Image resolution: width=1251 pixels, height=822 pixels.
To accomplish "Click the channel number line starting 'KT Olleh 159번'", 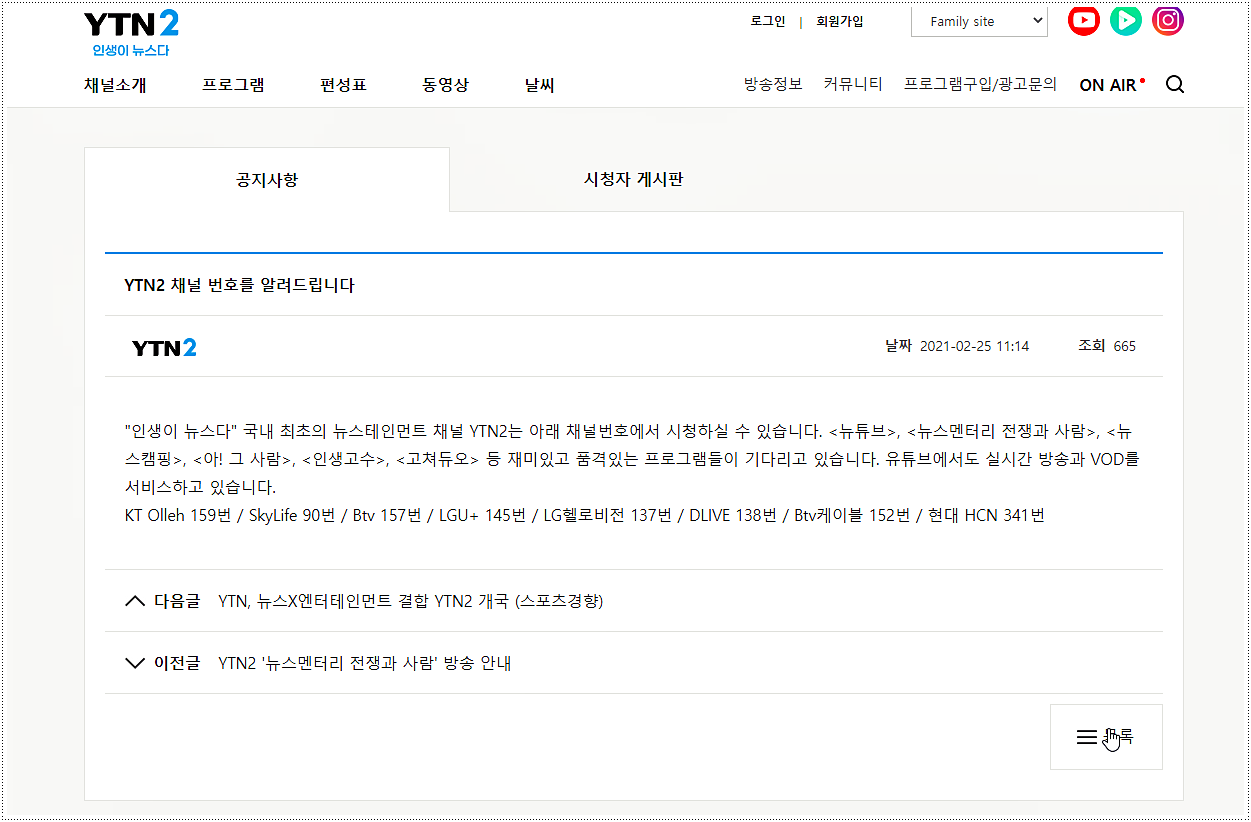I will pyautogui.click(x=584, y=516).
